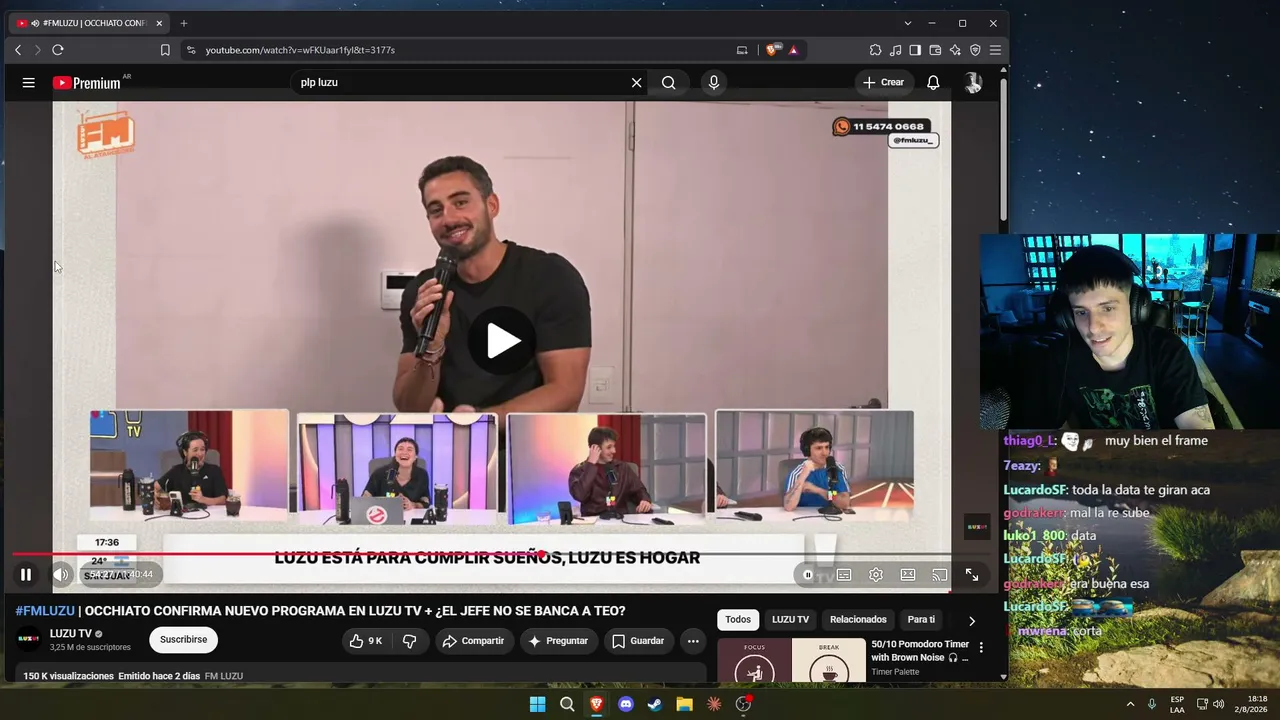The width and height of the screenshot is (1280, 720).
Task: Open Brave Wallet
Action: pyautogui.click(x=935, y=50)
